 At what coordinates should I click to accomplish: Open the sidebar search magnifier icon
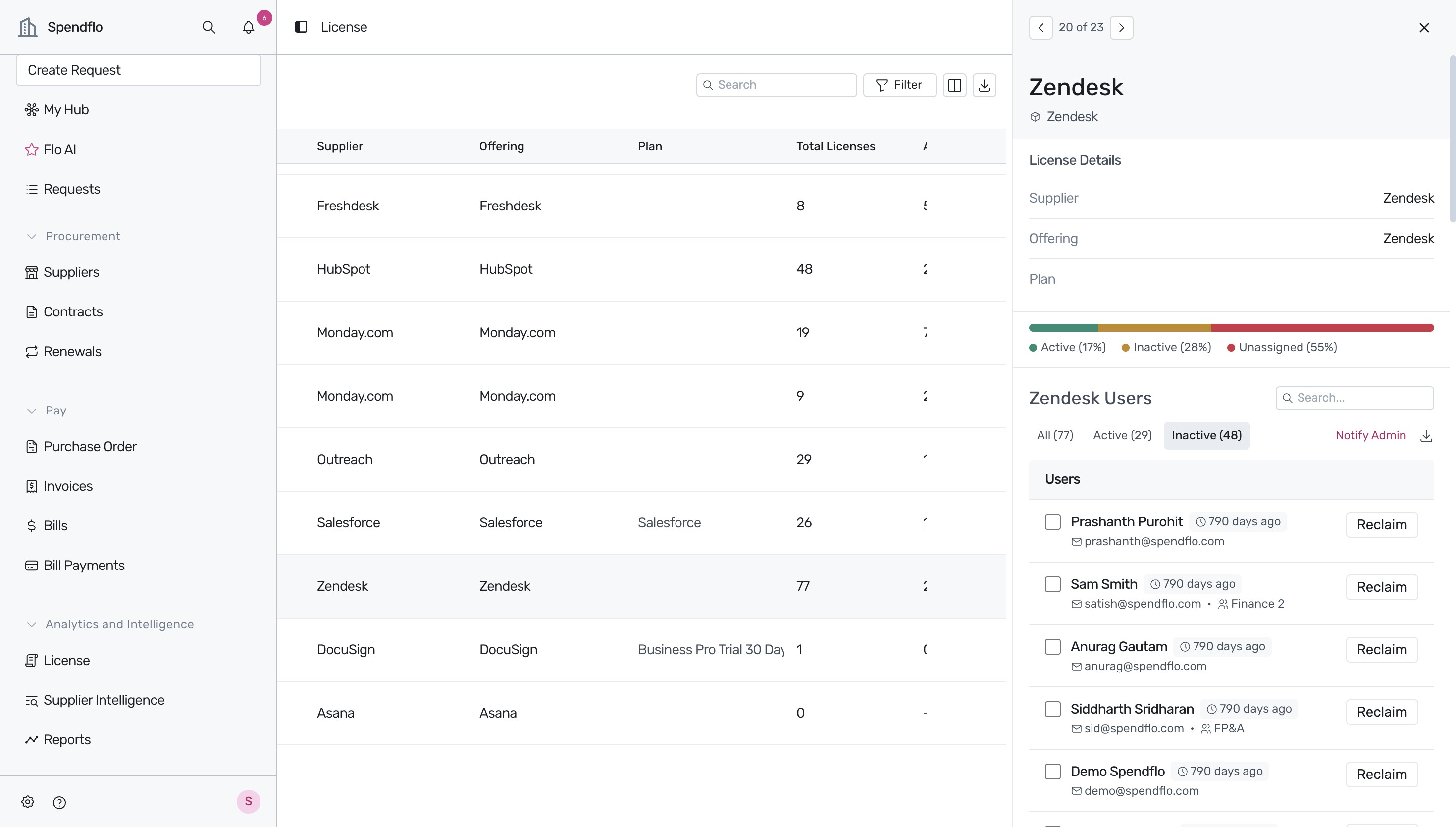point(208,27)
